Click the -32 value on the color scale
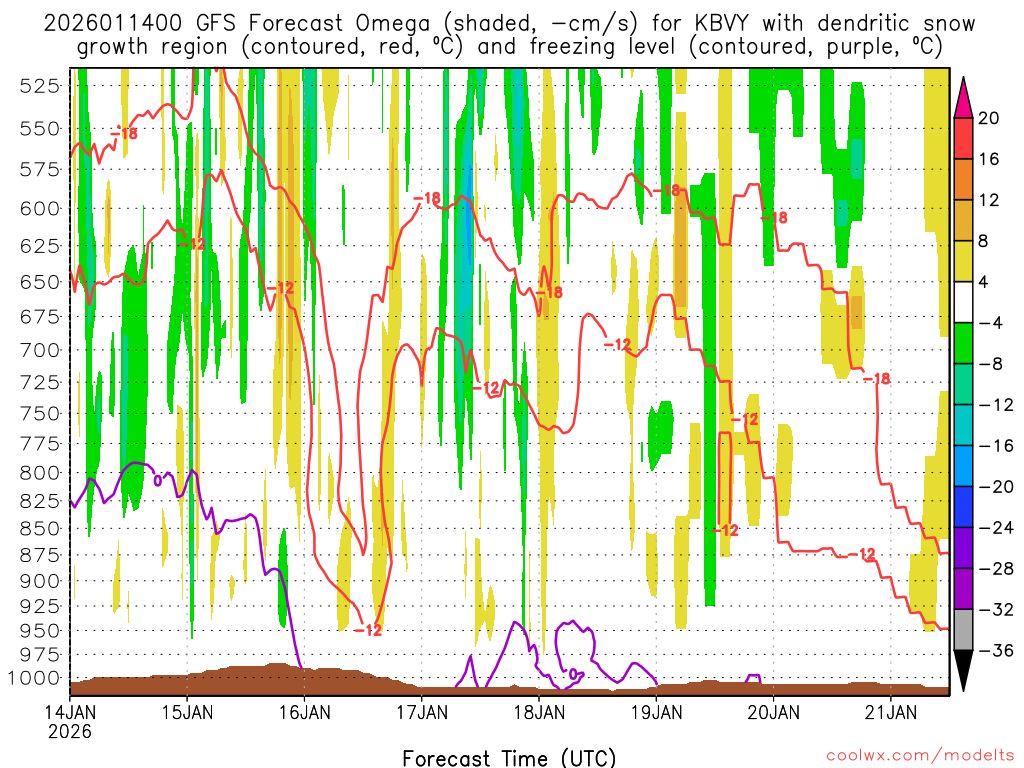 [x=995, y=609]
